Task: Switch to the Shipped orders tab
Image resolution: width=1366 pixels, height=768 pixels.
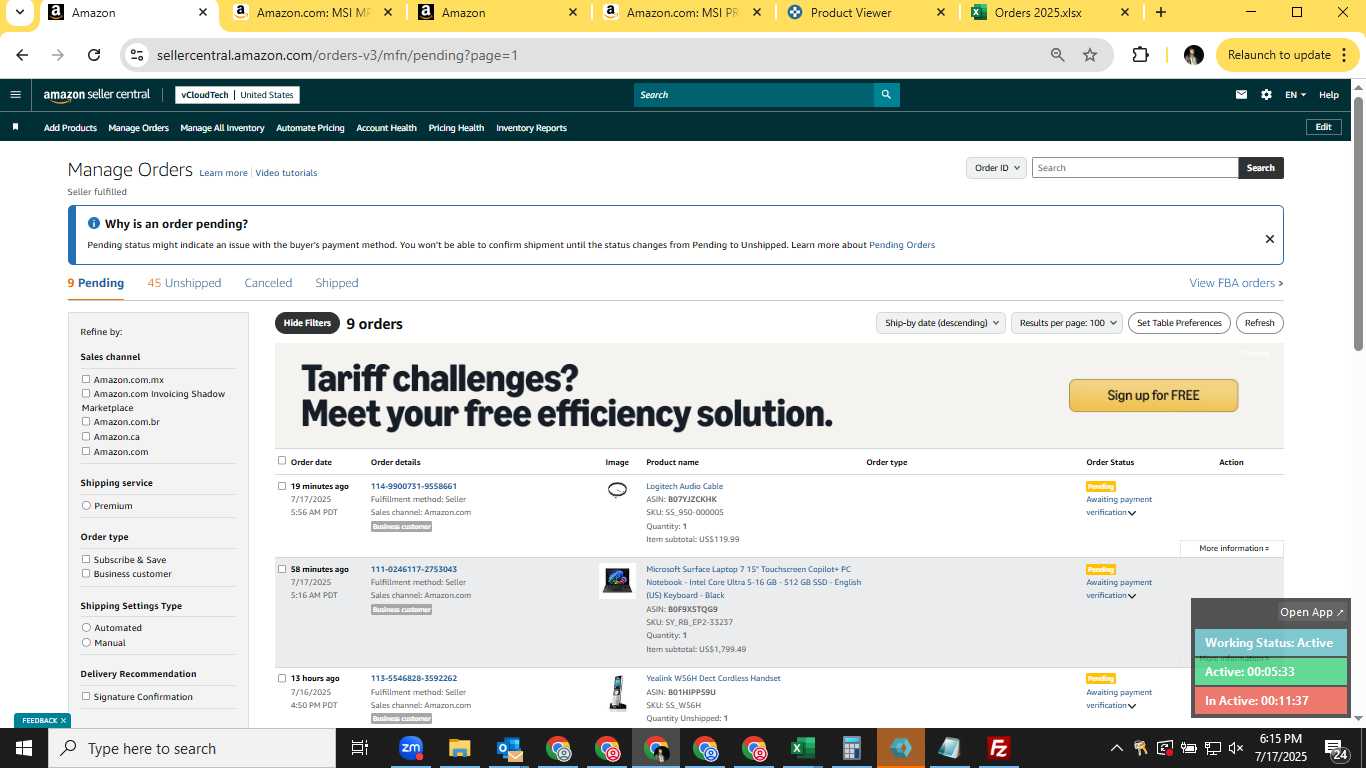Action: (336, 283)
